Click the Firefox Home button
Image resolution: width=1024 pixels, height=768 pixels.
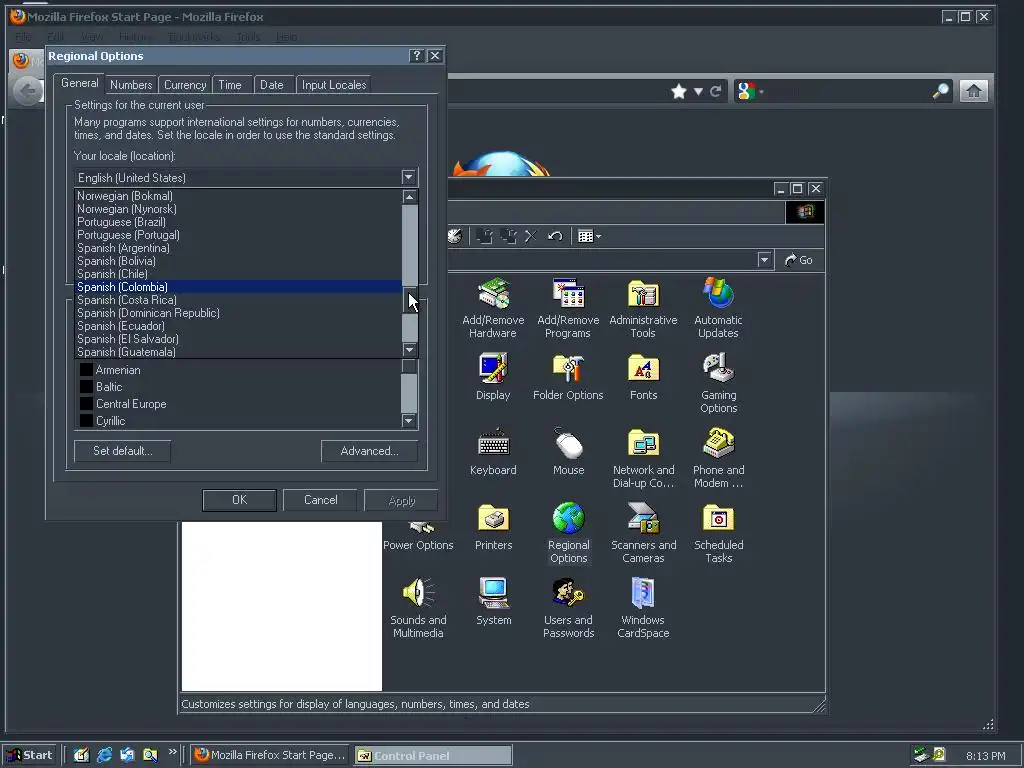tap(973, 91)
